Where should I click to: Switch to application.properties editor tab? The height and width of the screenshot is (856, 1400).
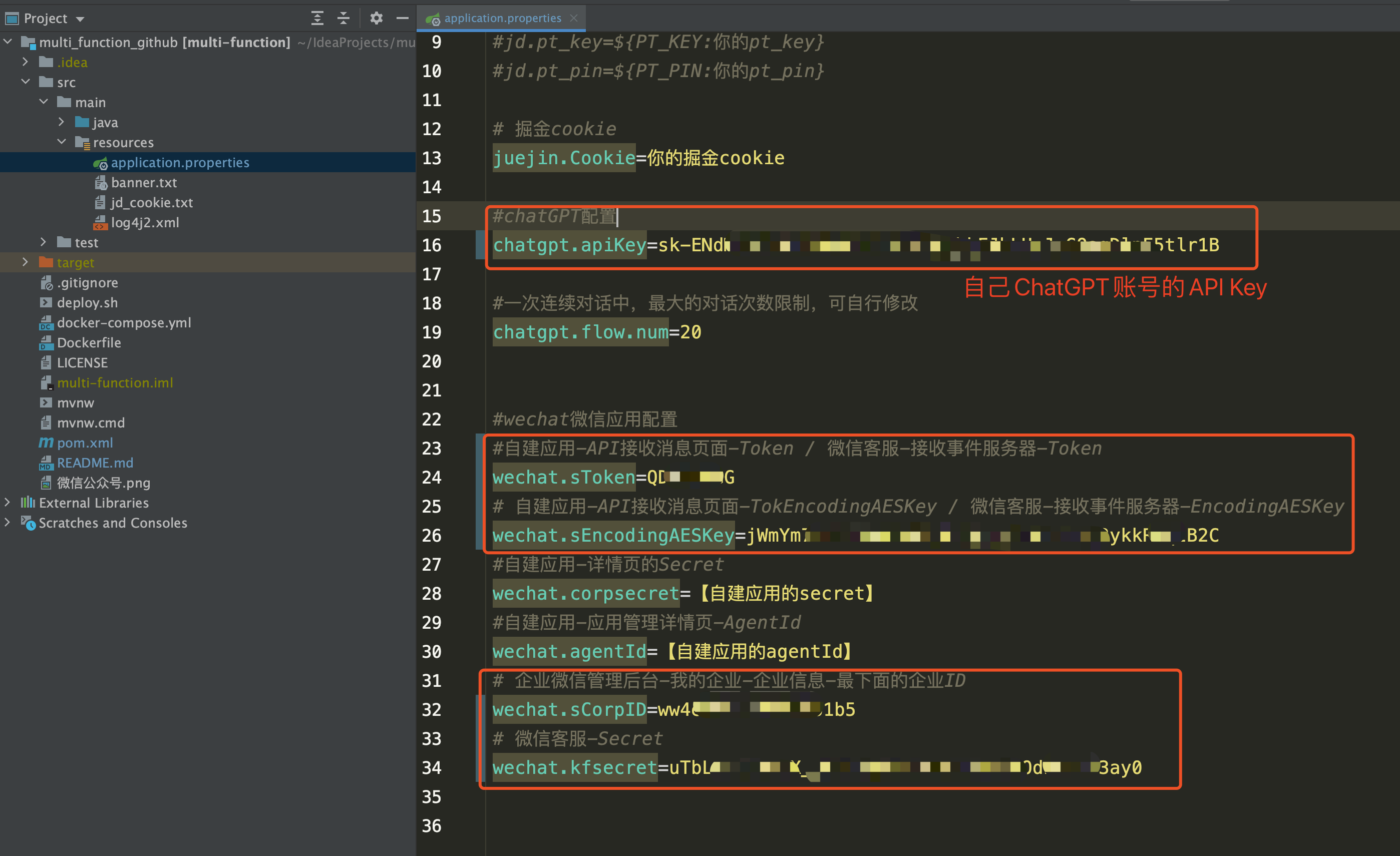502,18
